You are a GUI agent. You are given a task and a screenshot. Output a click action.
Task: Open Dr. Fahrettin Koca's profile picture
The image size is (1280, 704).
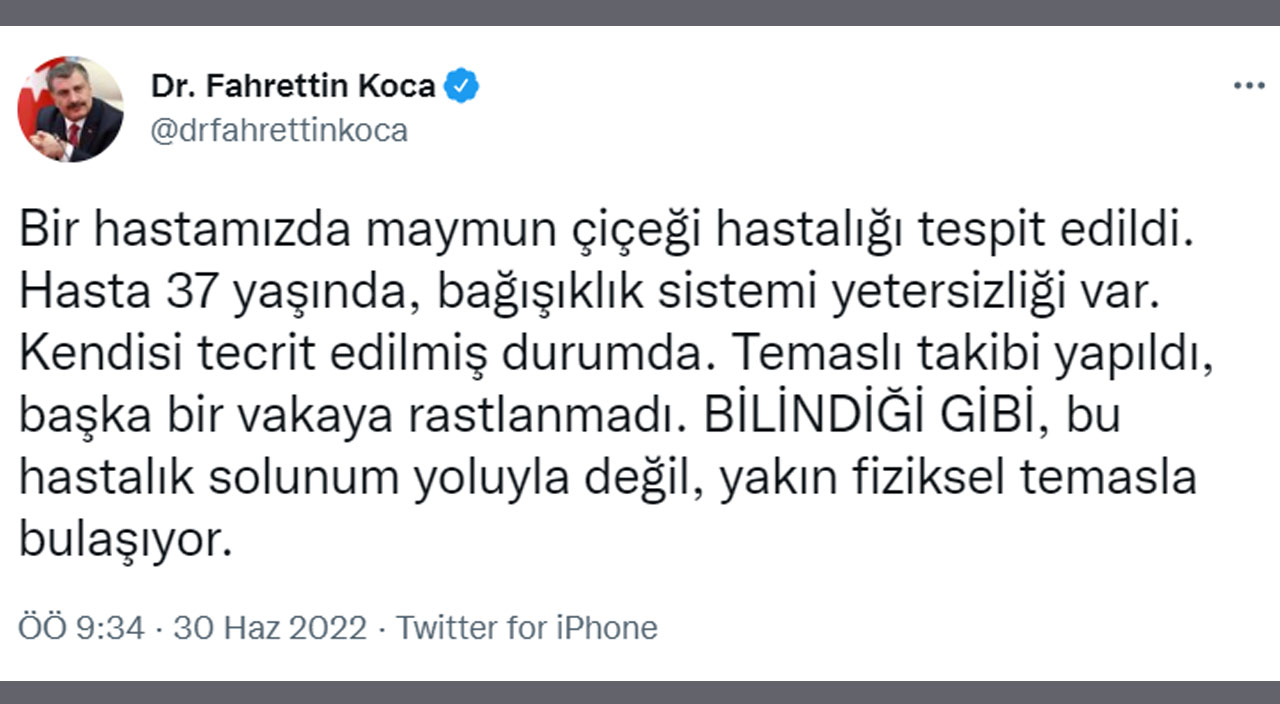point(70,109)
